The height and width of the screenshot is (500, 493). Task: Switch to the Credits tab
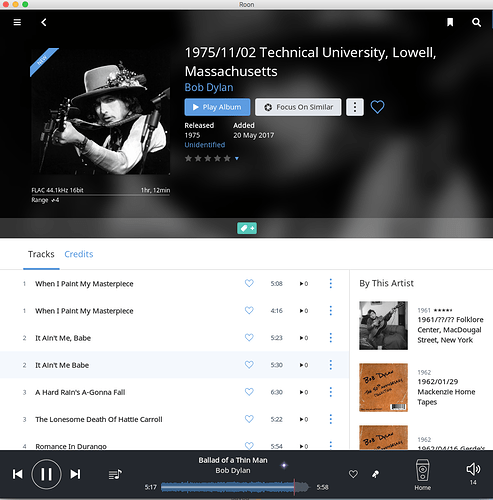pyautogui.click(x=79, y=254)
